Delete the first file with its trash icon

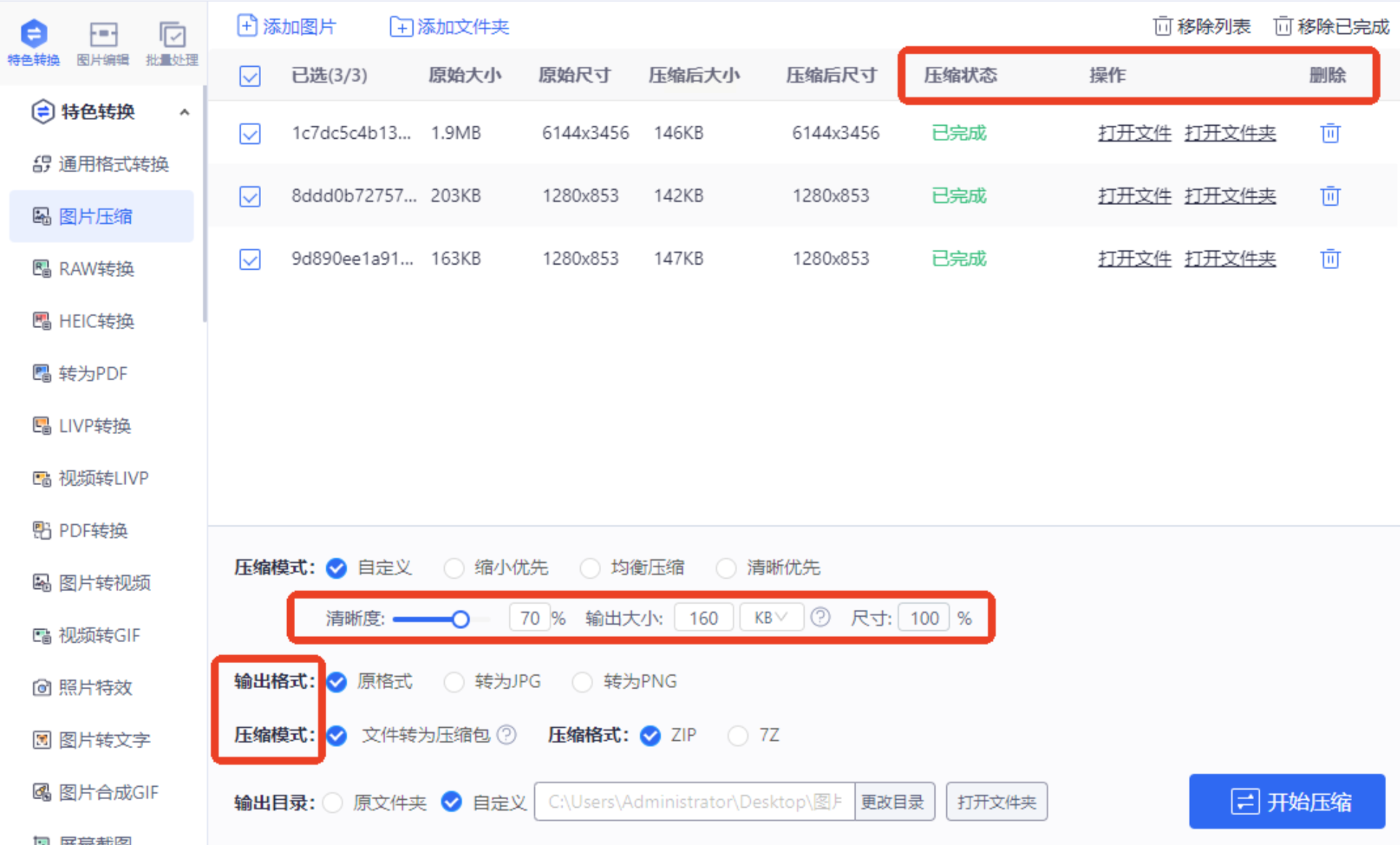(1329, 133)
